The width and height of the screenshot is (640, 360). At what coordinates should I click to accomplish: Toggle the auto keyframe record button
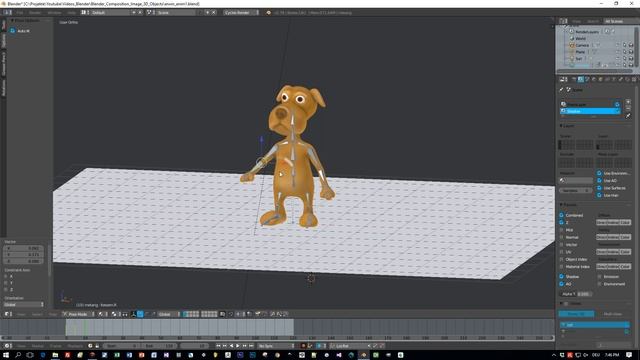click(x=303, y=346)
